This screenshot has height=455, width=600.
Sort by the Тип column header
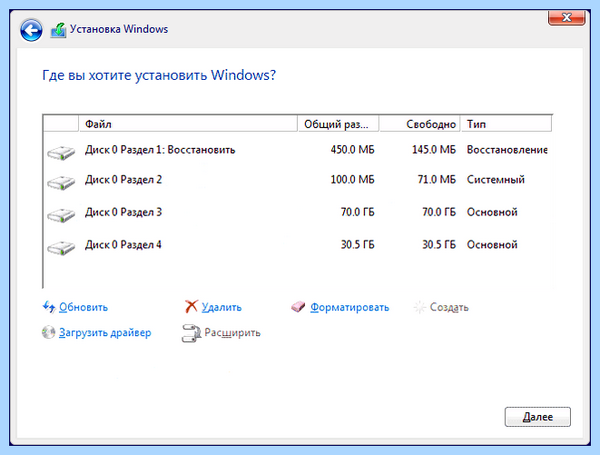(506, 124)
